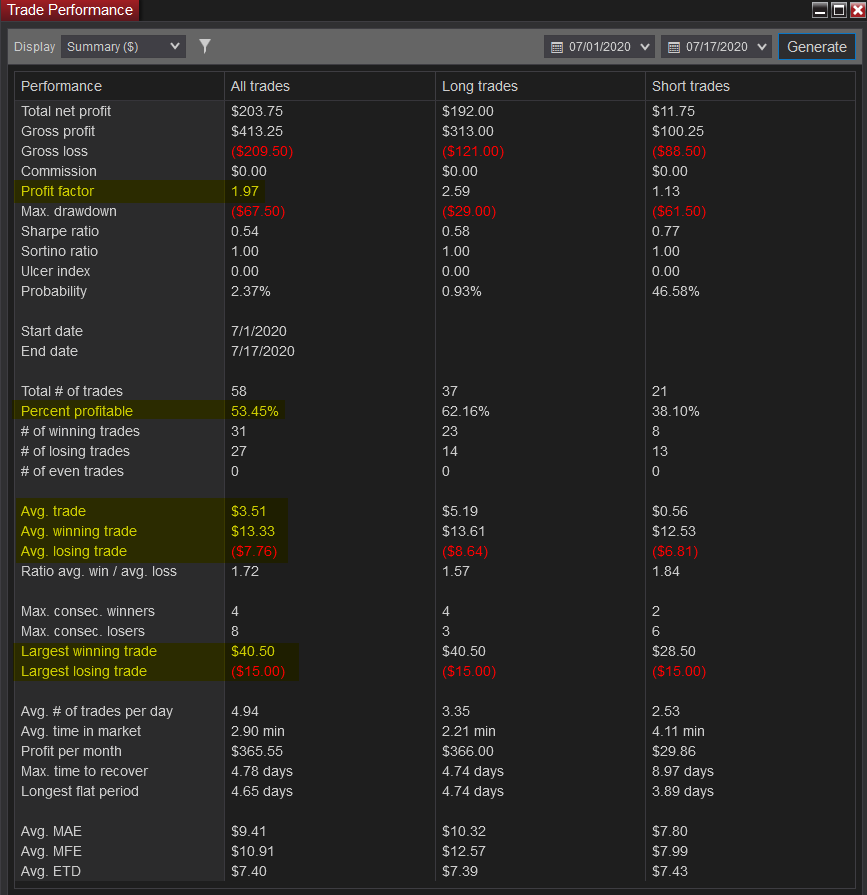
Task: Select the Max. time to recover label
Action: [84, 771]
